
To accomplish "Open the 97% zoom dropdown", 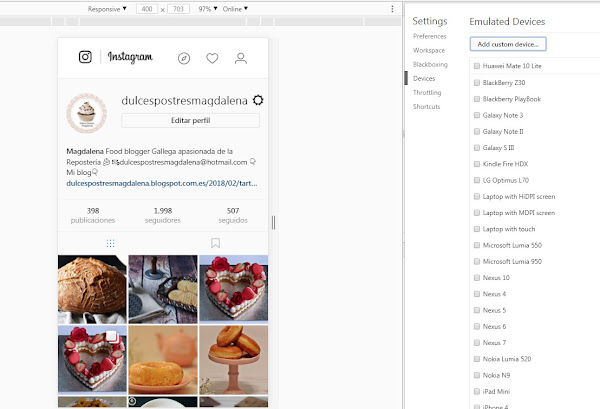I will [x=208, y=9].
